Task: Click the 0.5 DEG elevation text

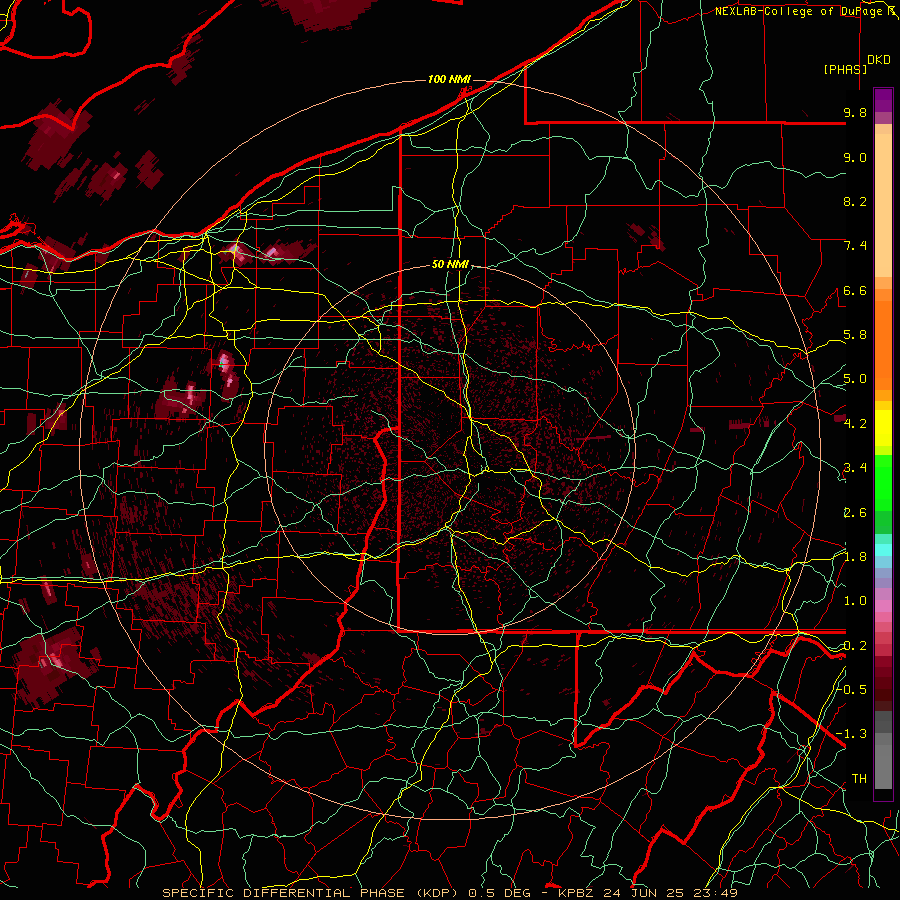Action: click(x=500, y=893)
